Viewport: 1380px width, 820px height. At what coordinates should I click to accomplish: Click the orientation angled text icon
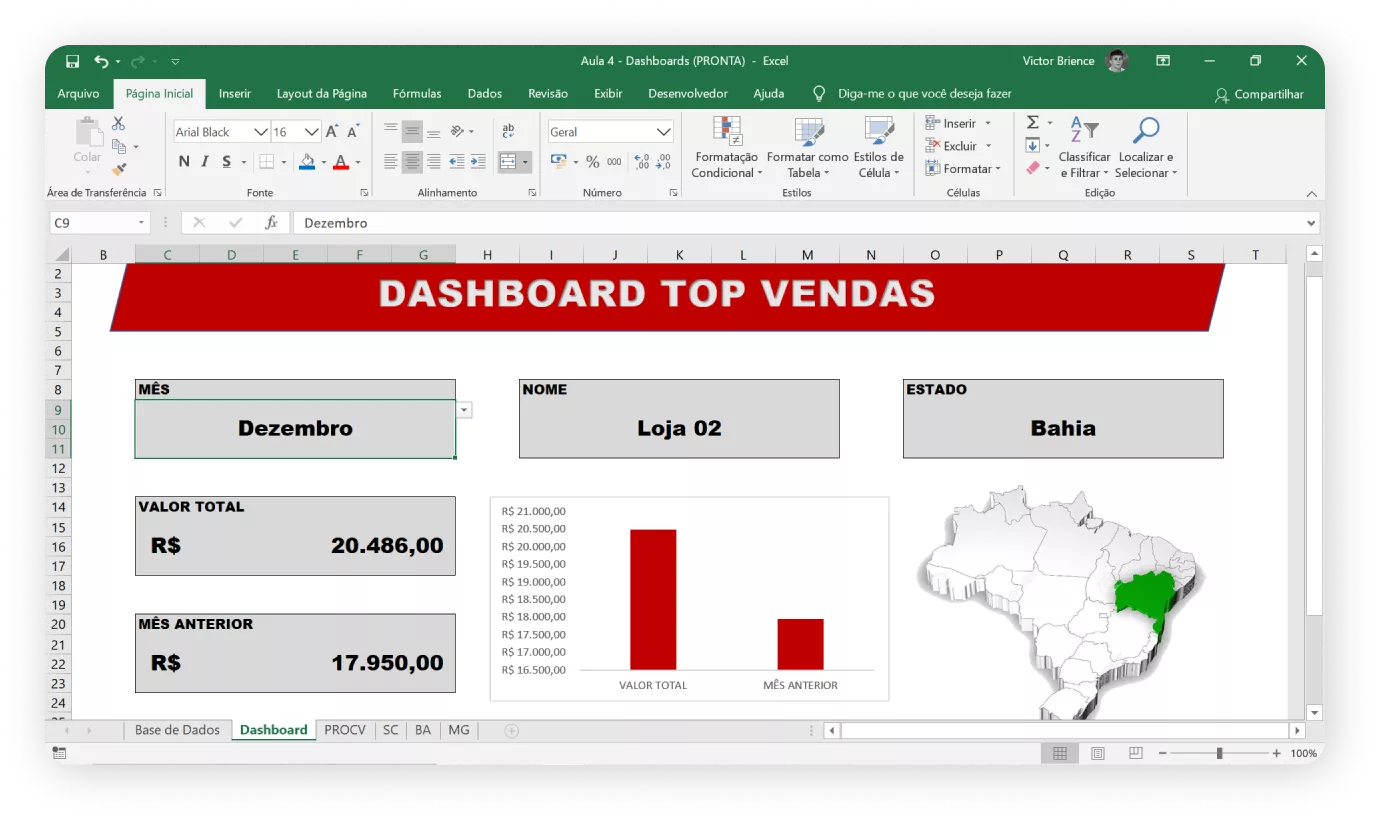[457, 131]
